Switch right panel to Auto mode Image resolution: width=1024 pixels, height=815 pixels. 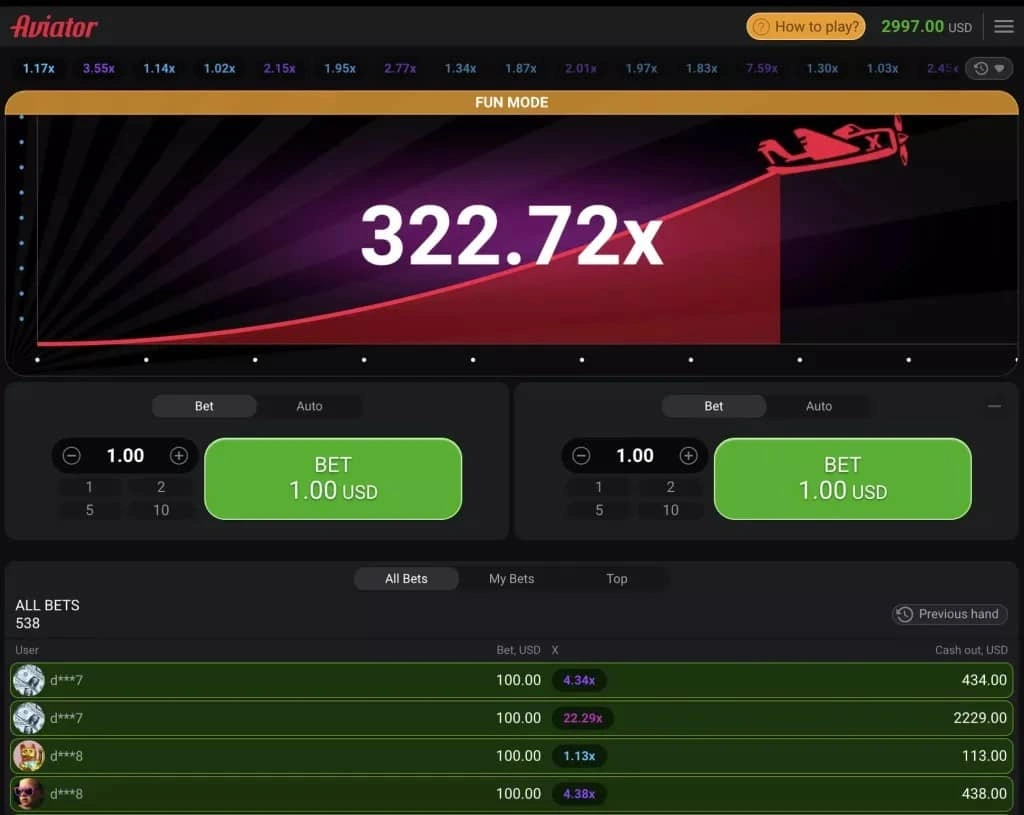818,406
